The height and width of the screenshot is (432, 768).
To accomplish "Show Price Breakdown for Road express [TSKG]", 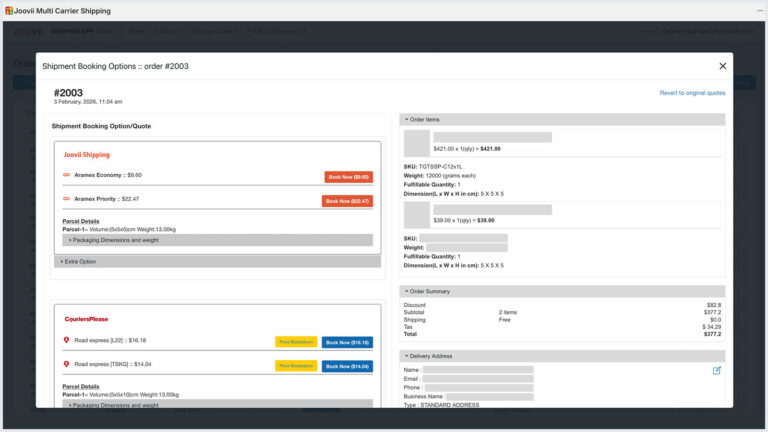I will coord(295,366).
